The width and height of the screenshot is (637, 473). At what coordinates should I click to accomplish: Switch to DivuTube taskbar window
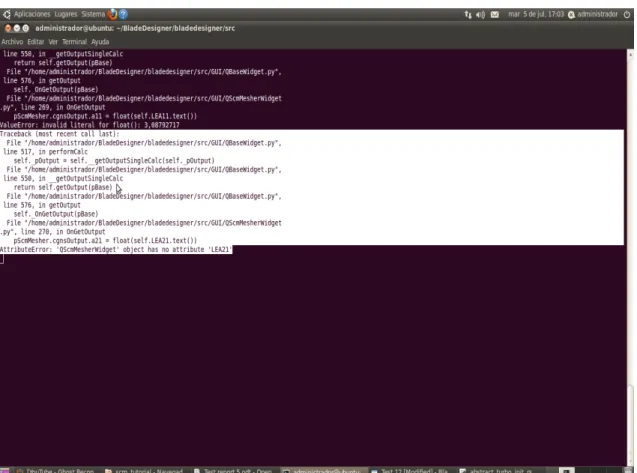(55, 471)
